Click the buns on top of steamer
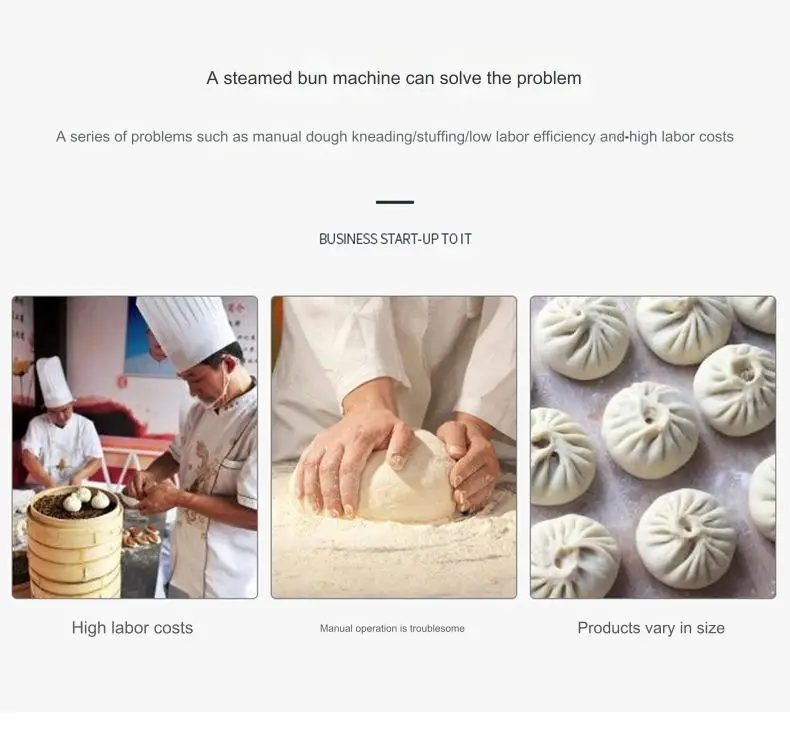 [x=86, y=499]
